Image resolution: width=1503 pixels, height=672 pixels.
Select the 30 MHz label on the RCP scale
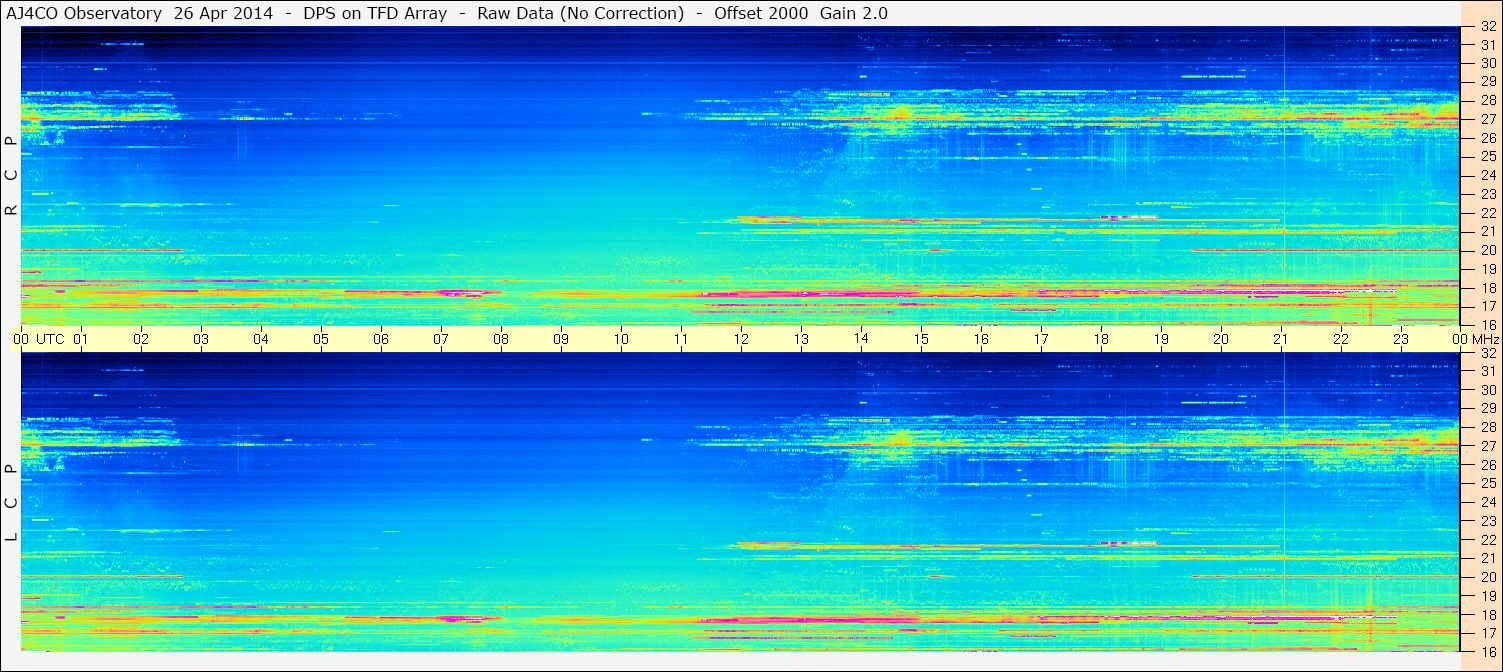(x=1488, y=63)
